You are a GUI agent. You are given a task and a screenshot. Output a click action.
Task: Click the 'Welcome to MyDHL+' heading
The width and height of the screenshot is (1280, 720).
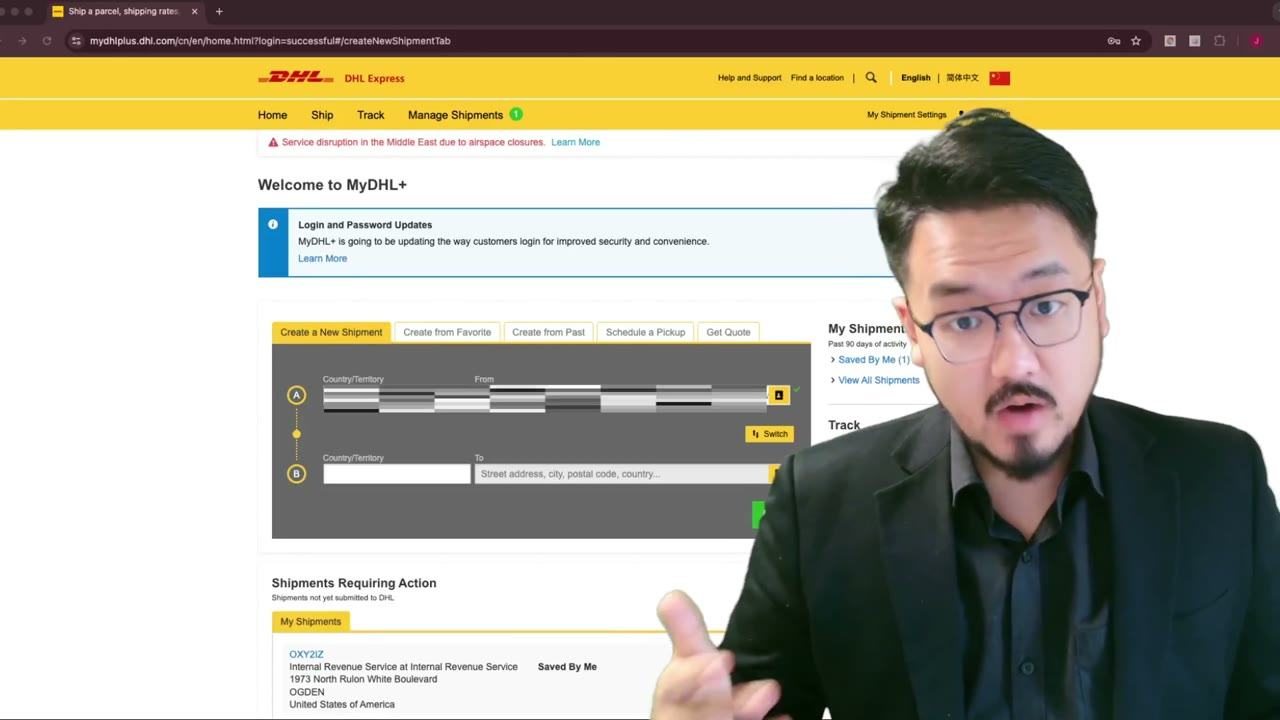[x=332, y=185]
